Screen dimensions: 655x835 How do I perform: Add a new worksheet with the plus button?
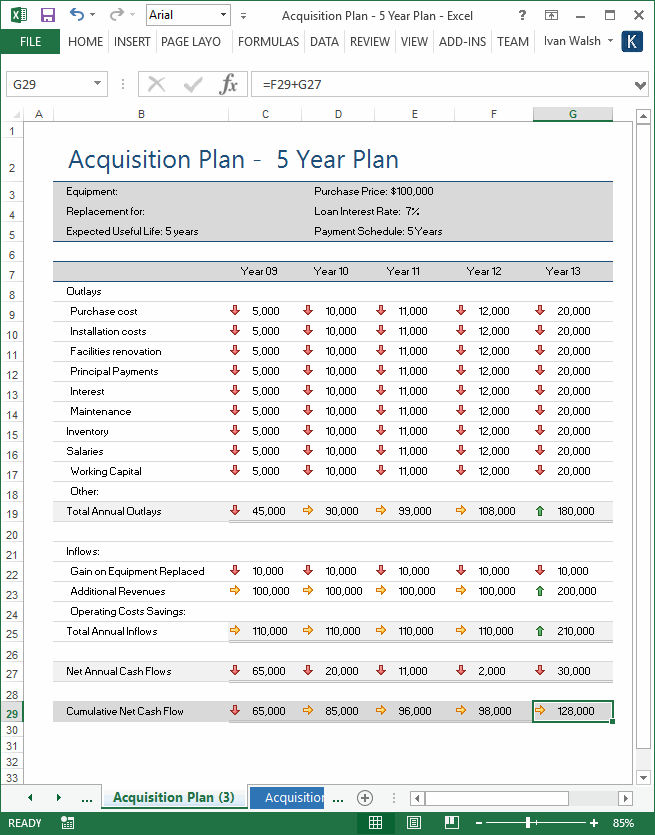pyautogui.click(x=365, y=797)
